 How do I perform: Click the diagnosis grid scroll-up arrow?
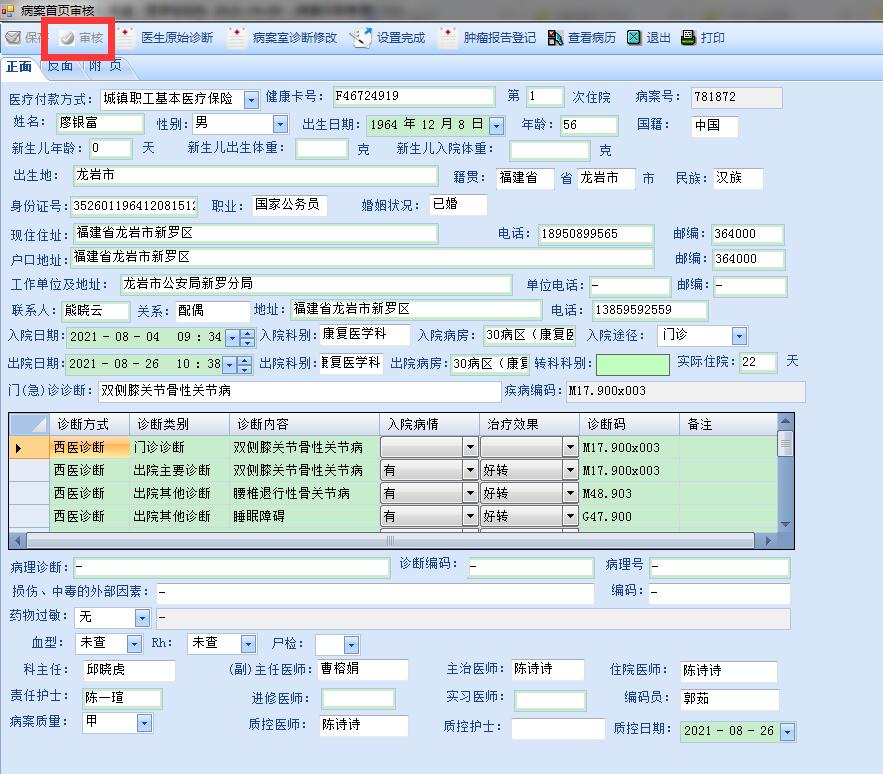[785, 421]
